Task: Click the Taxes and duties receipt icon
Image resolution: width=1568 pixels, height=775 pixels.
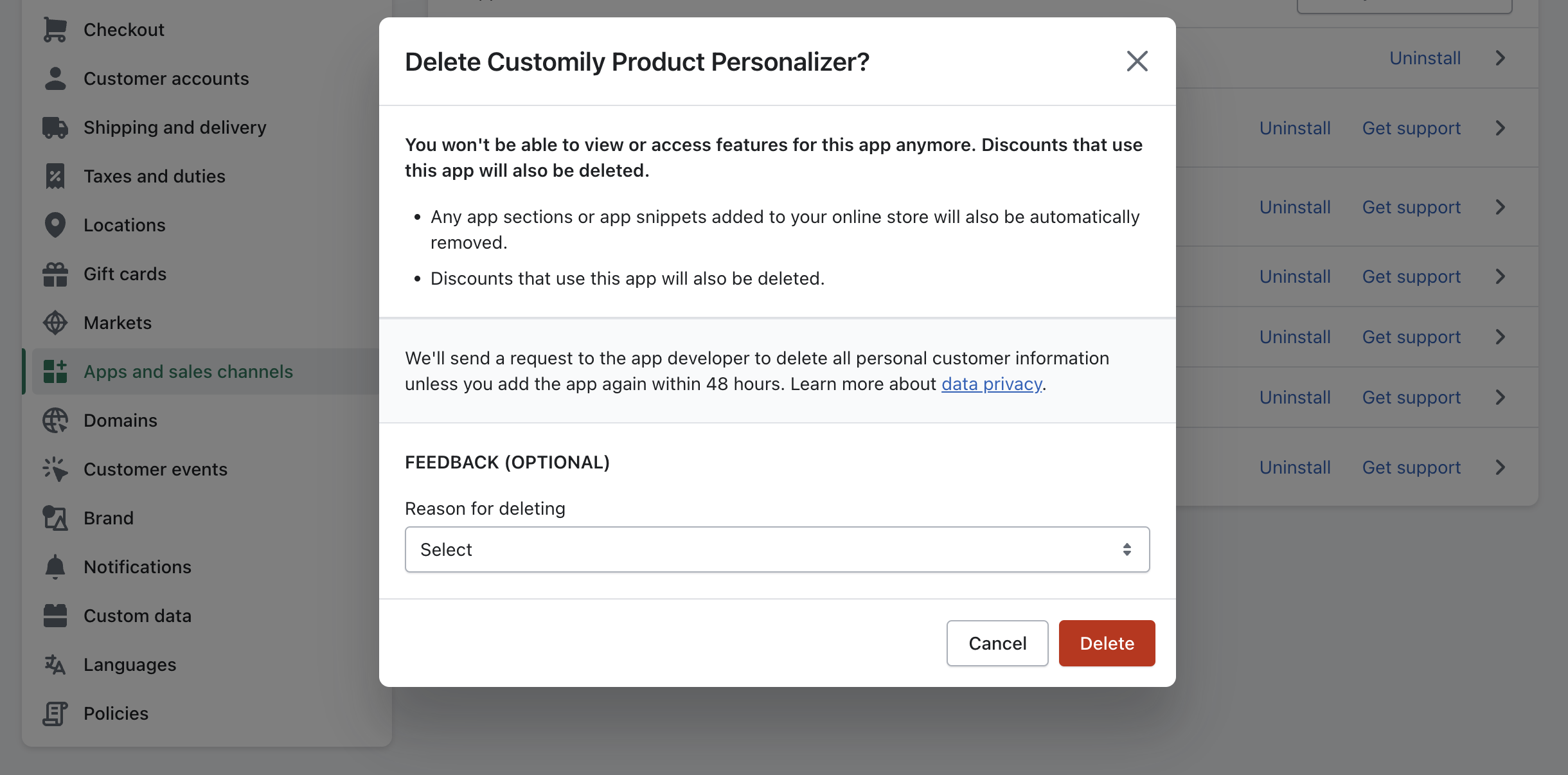Action: click(55, 176)
